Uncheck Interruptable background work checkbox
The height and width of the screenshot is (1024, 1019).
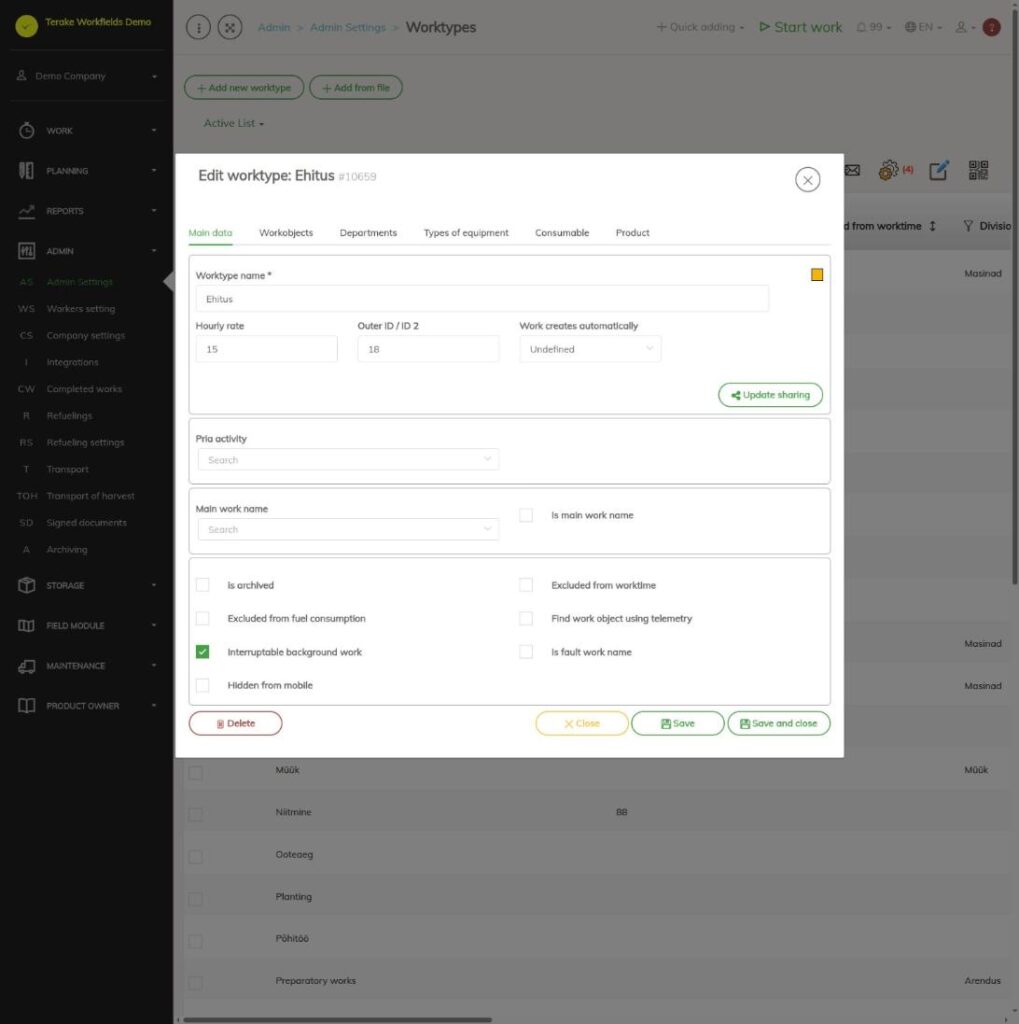click(x=202, y=652)
